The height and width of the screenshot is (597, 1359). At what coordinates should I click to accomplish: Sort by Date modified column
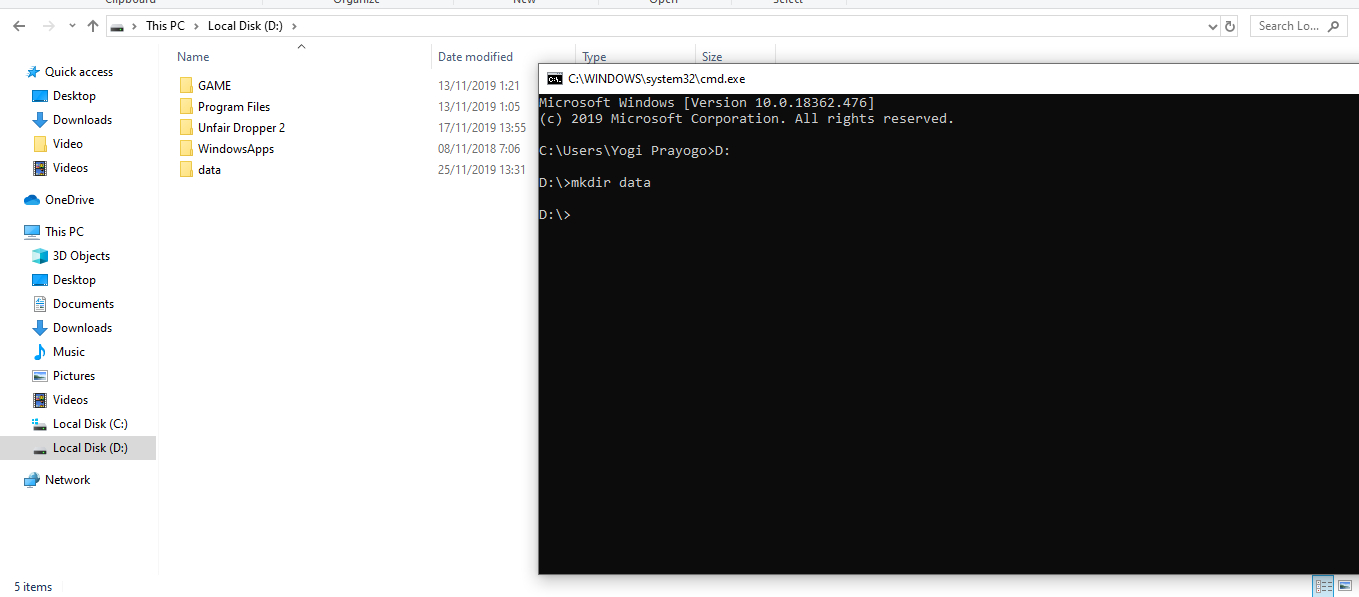tap(475, 57)
